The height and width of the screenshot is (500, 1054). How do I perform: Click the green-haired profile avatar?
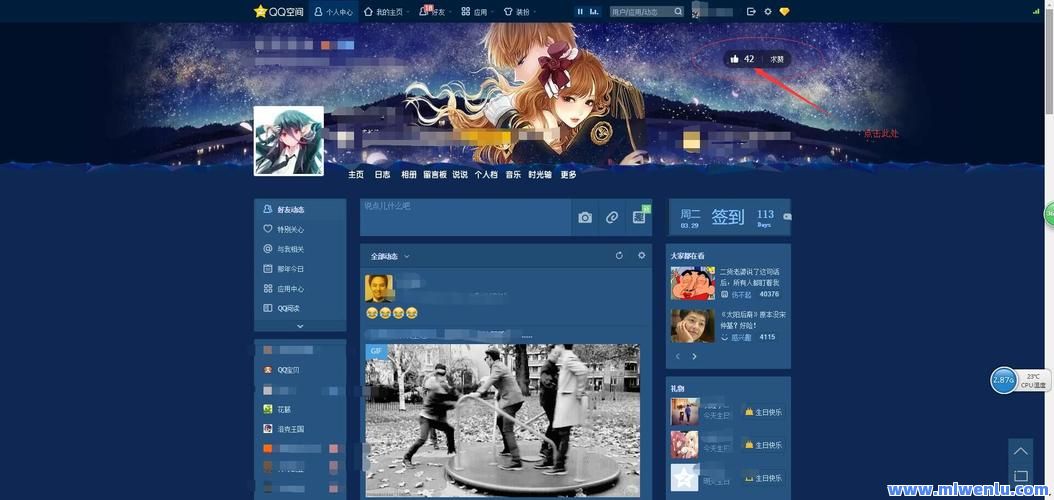tap(288, 140)
